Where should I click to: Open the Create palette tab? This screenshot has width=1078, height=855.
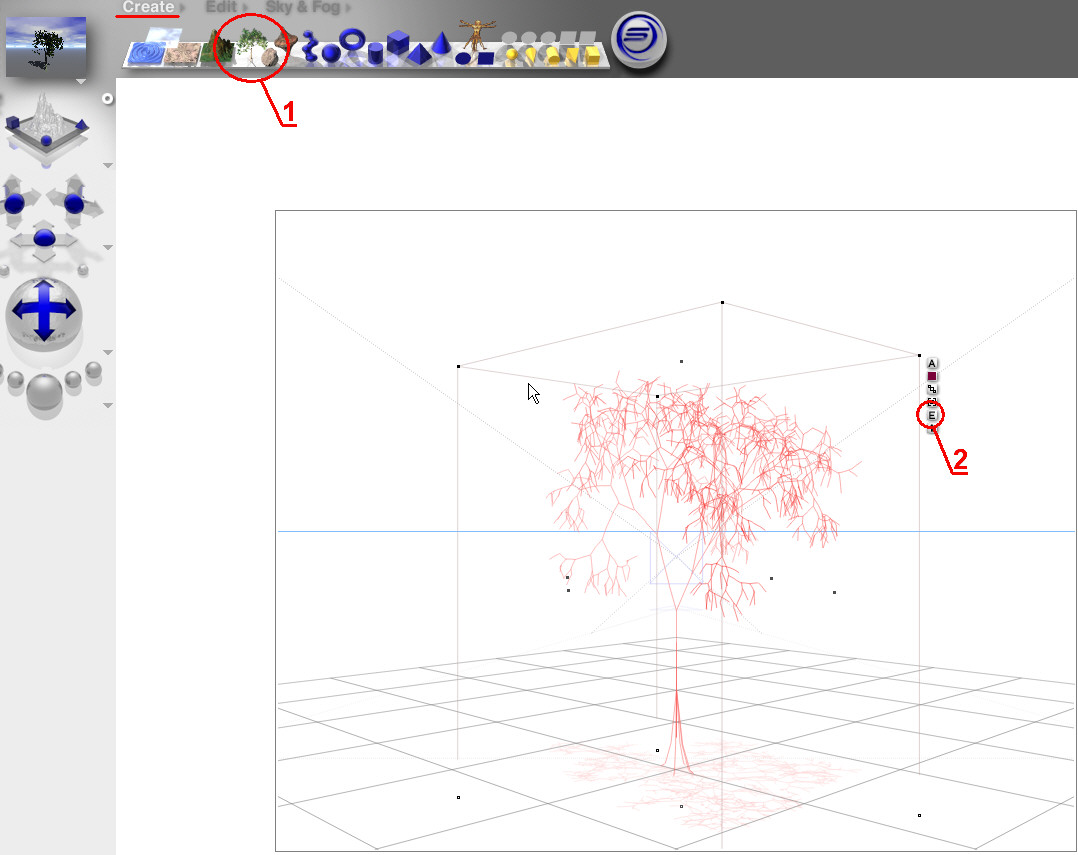[148, 7]
